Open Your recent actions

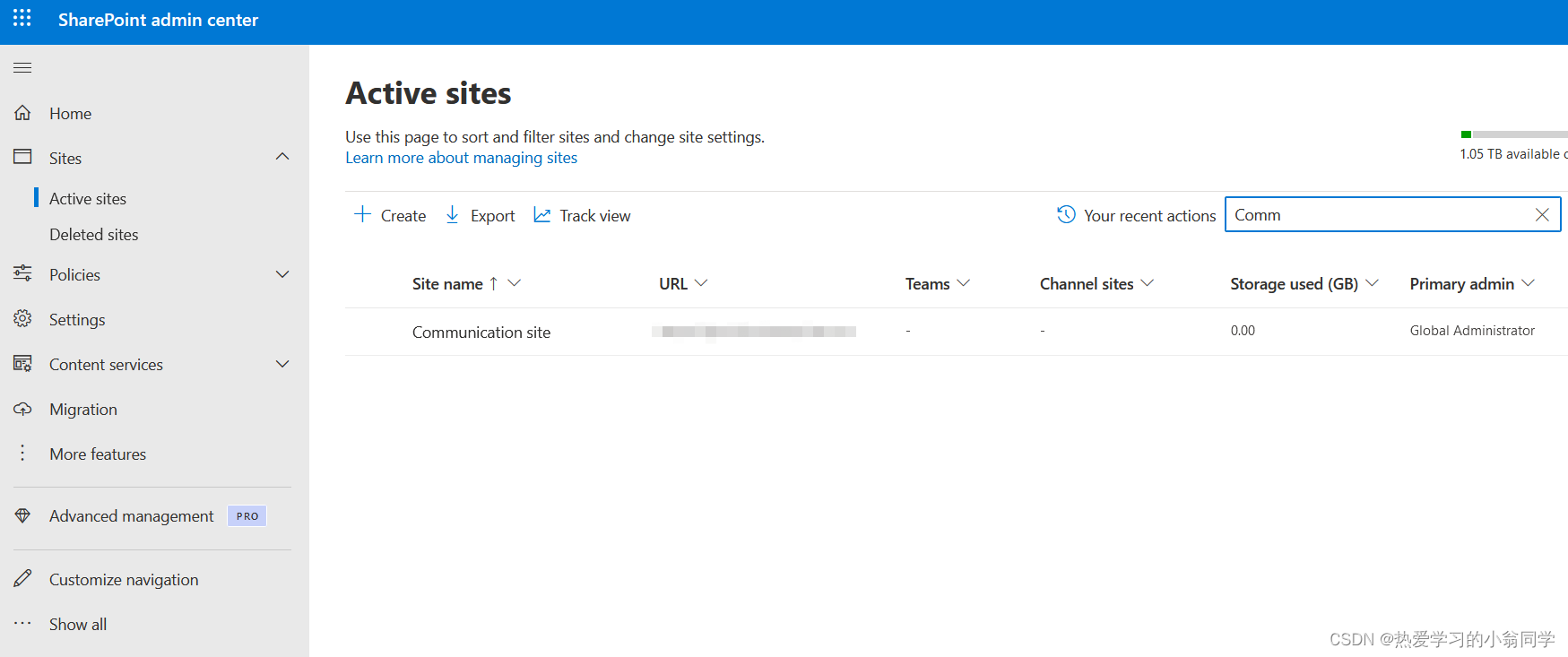pos(1136,215)
